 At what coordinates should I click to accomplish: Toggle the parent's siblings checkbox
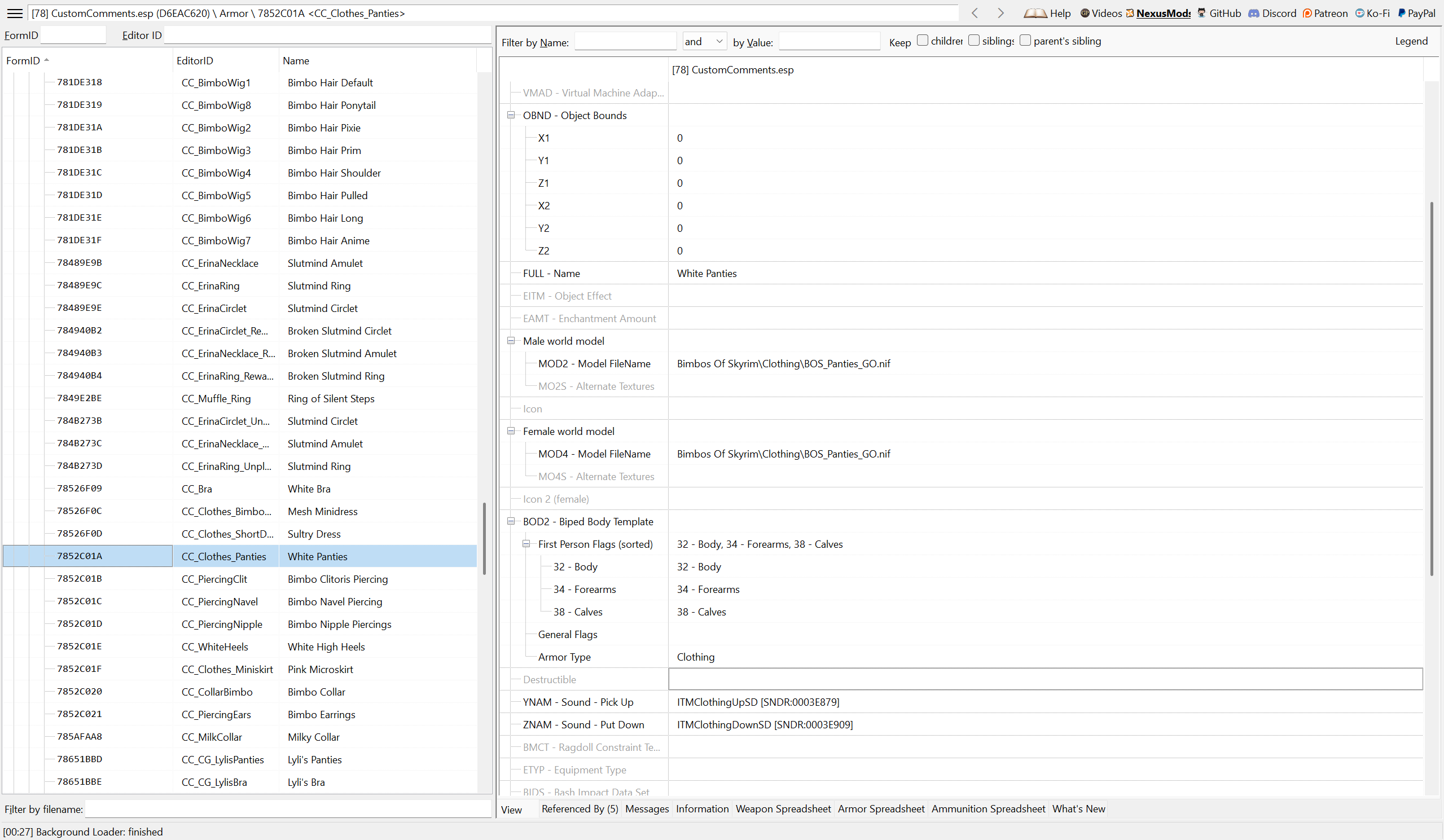tap(1025, 41)
